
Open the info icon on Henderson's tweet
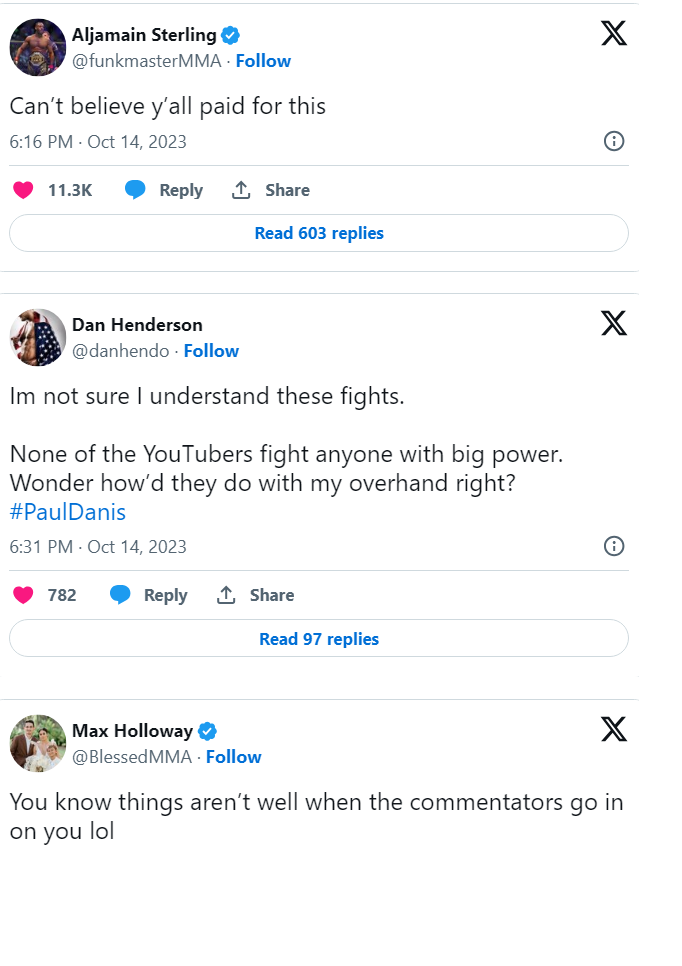point(615,546)
